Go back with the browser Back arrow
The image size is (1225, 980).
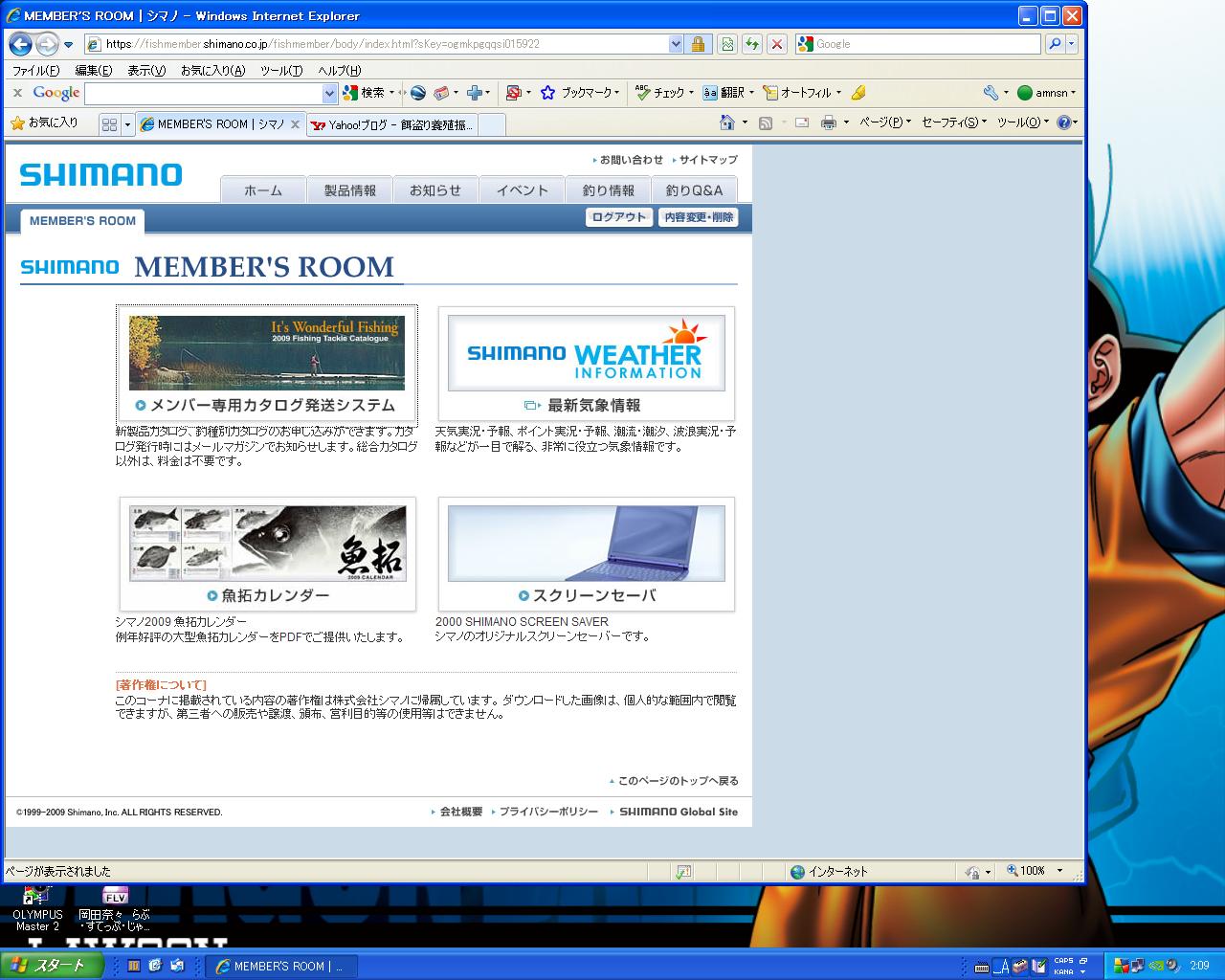[20, 44]
